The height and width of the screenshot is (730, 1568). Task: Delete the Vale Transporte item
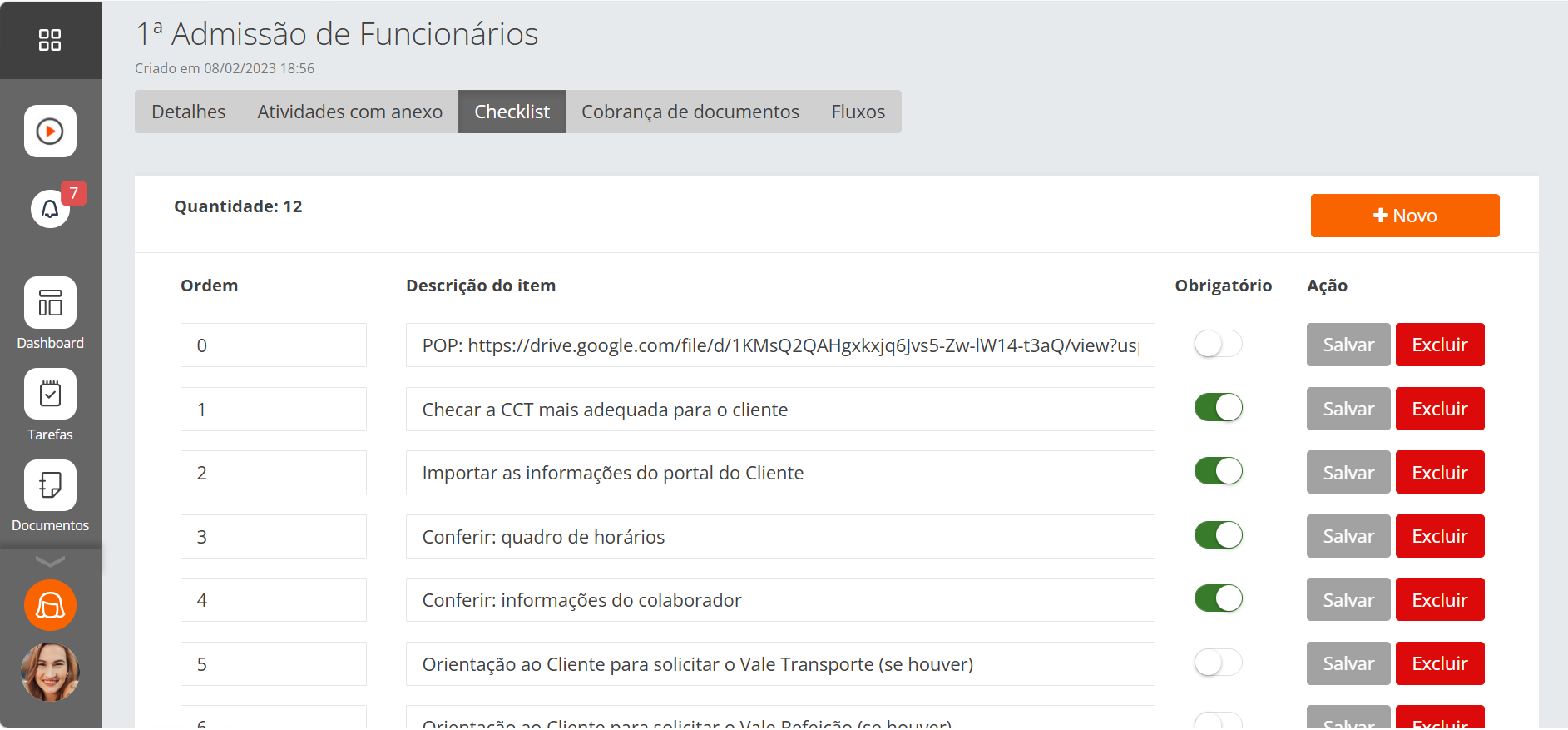(x=1440, y=663)
